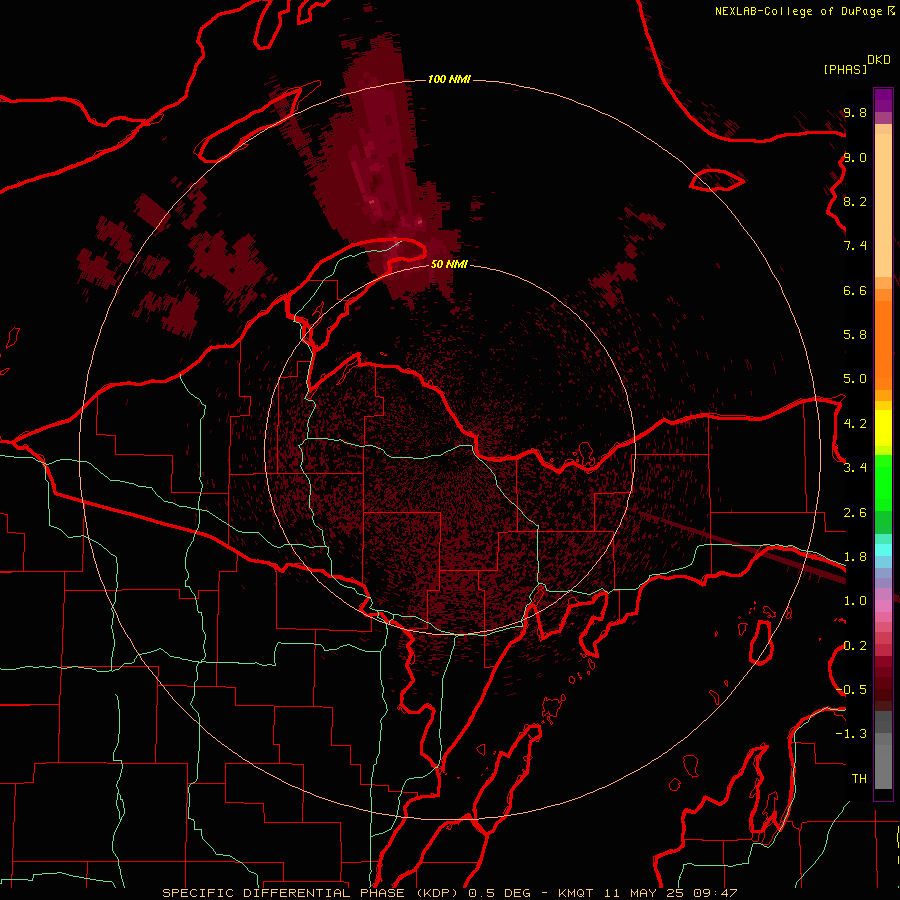Select the 4.2 scale value
This screenshot has height=900, width=900.
point(855,424)
